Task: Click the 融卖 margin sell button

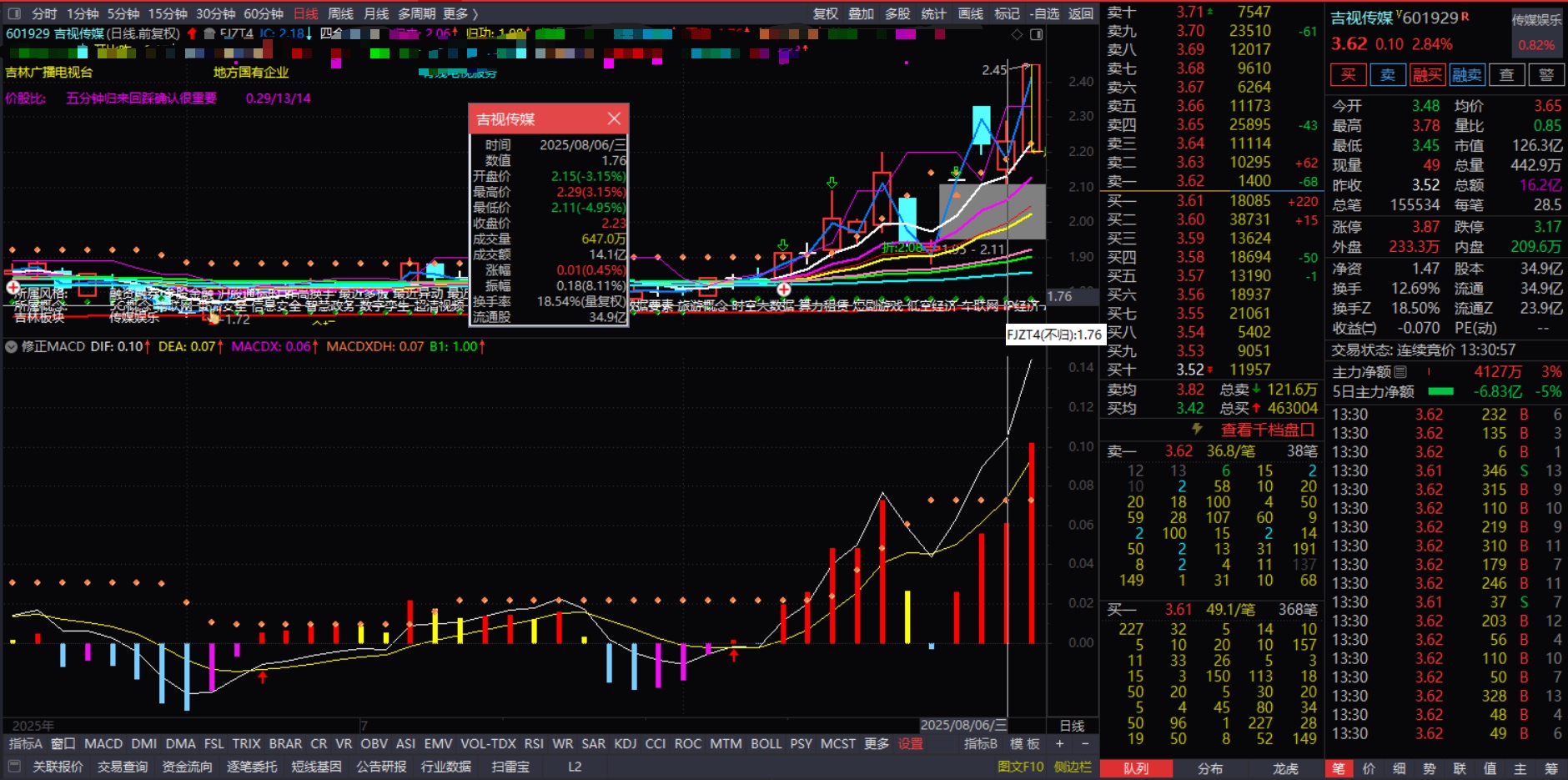Action: tap(1467, 75)
